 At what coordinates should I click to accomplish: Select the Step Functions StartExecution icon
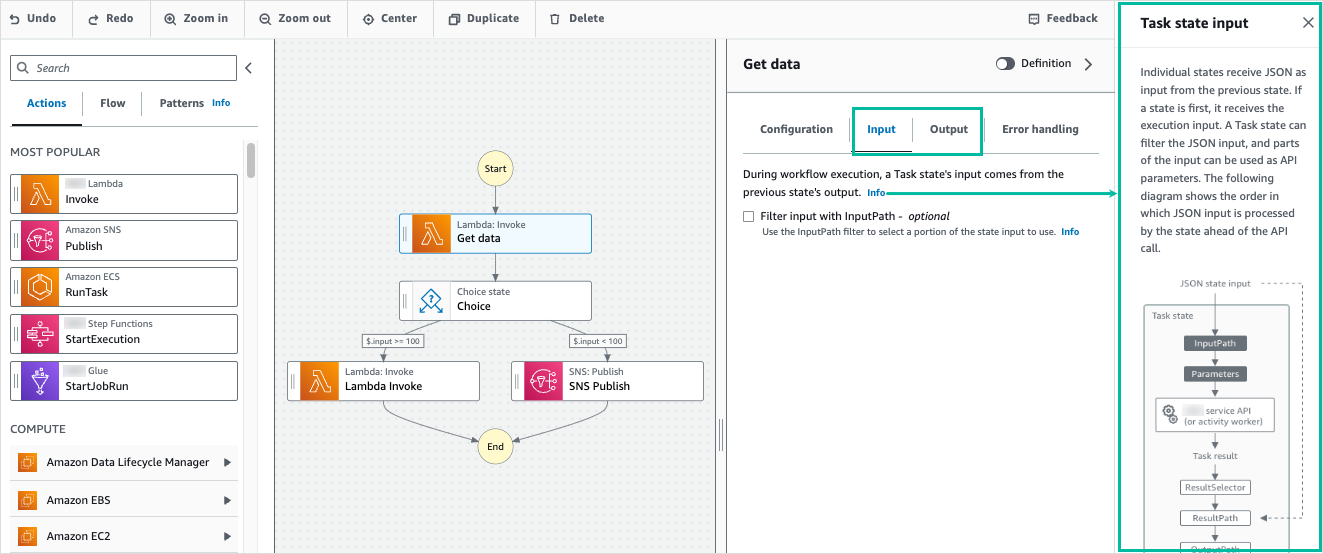[41, 333]
